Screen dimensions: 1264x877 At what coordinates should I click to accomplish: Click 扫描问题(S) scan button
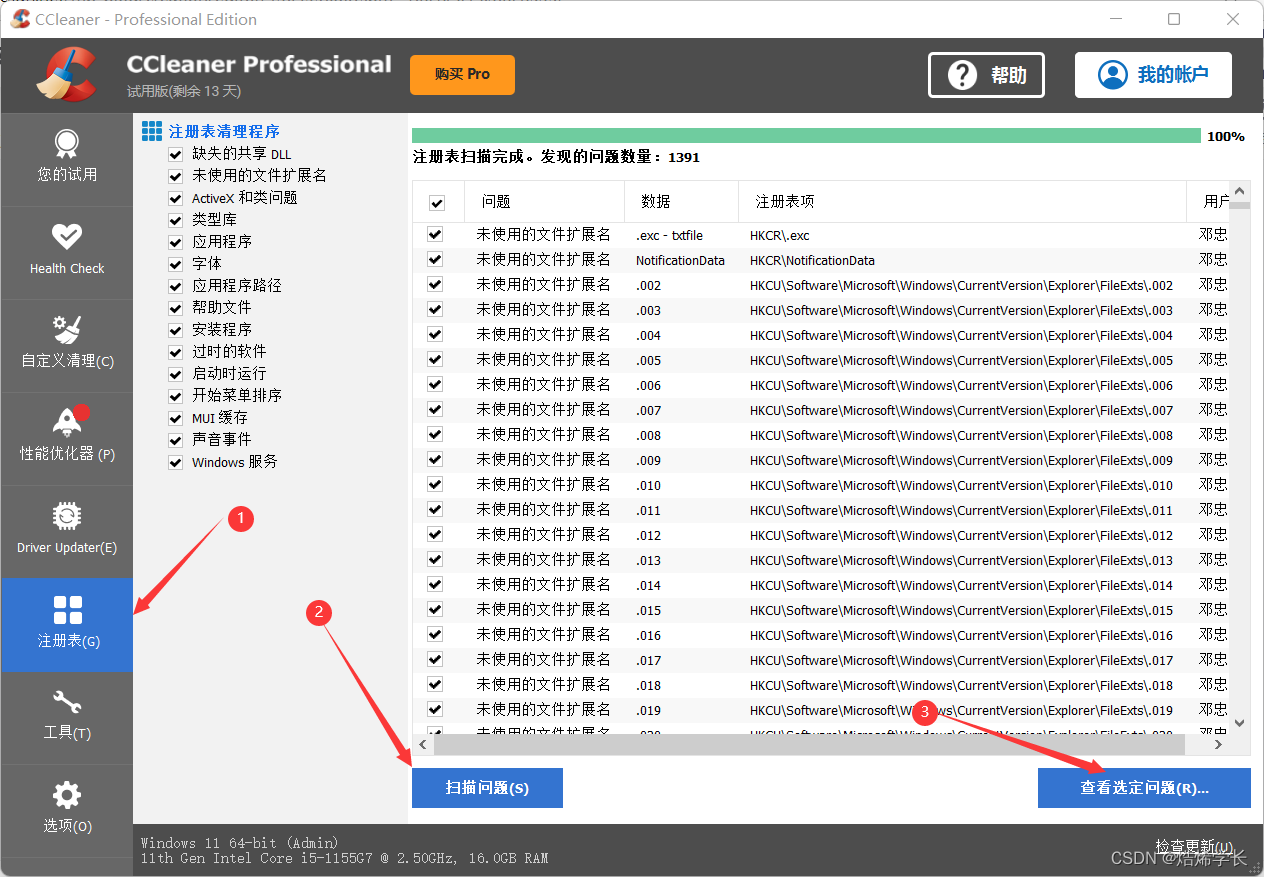[487, 788]
